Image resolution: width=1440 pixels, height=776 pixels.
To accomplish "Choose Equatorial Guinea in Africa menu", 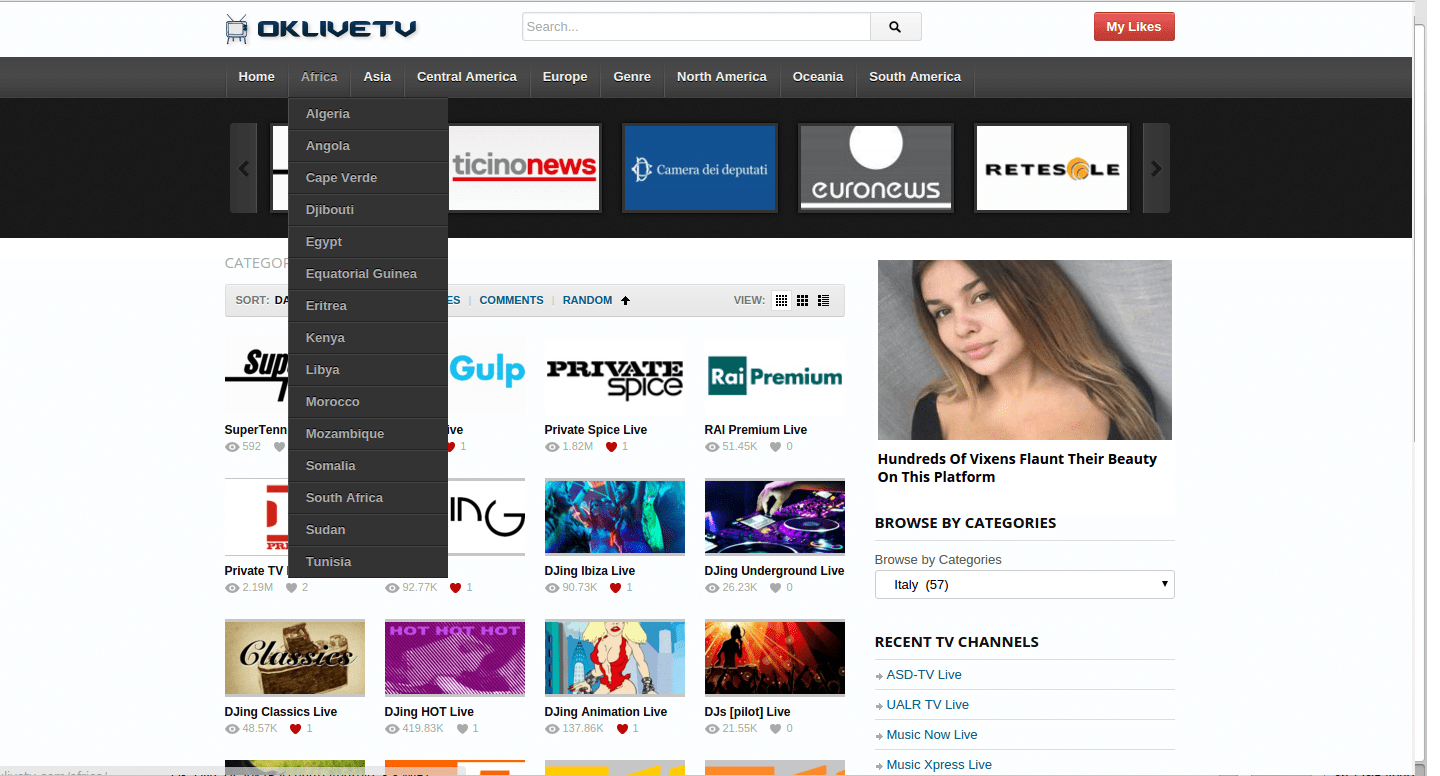I will pos(368,274).
